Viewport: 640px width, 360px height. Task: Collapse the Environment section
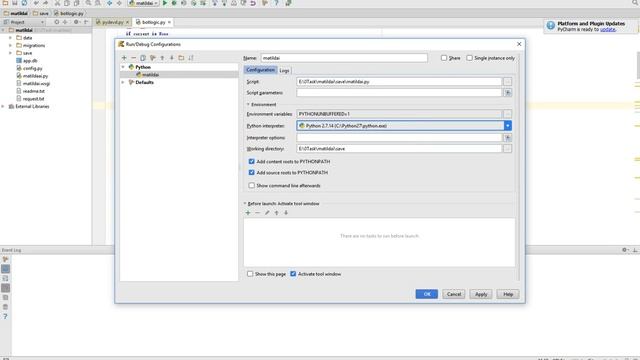pyautogui.click(x=248, y=104)
